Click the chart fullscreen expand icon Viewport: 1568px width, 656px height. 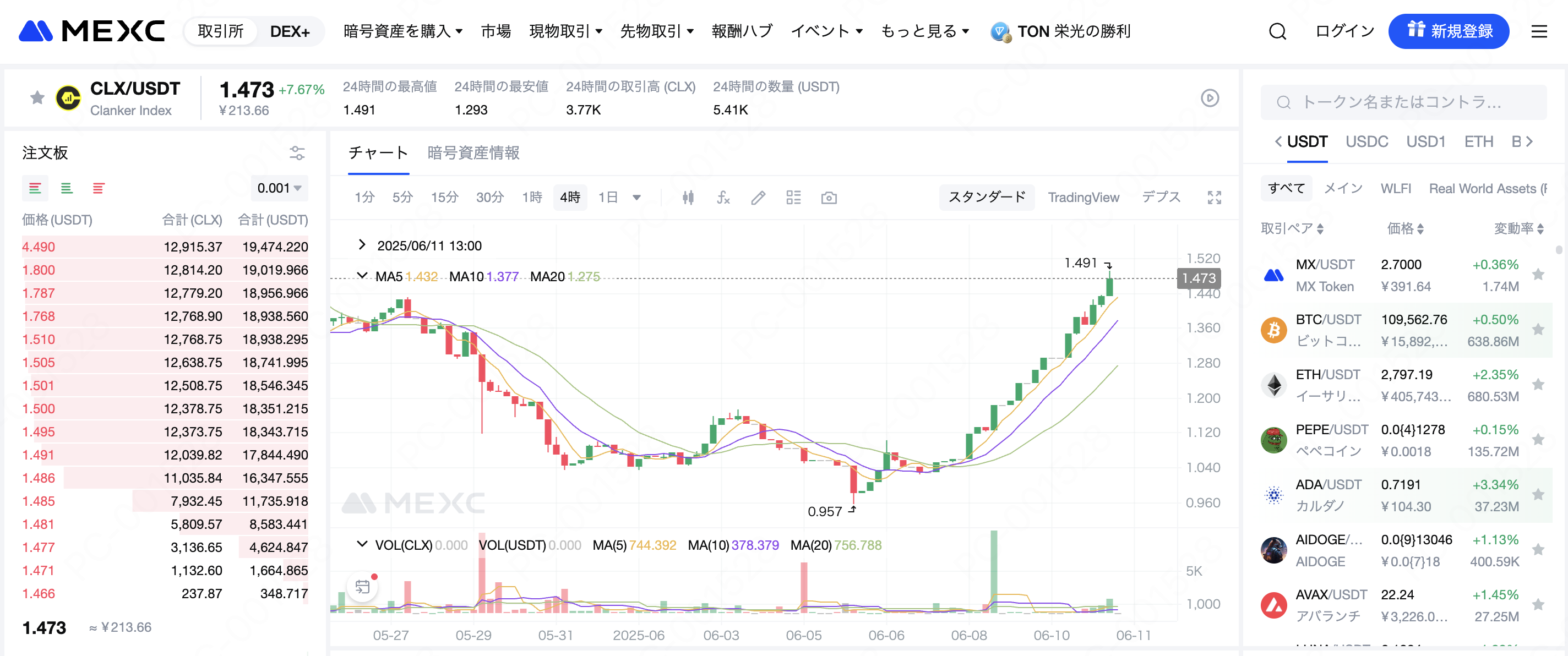(1215, 197)
